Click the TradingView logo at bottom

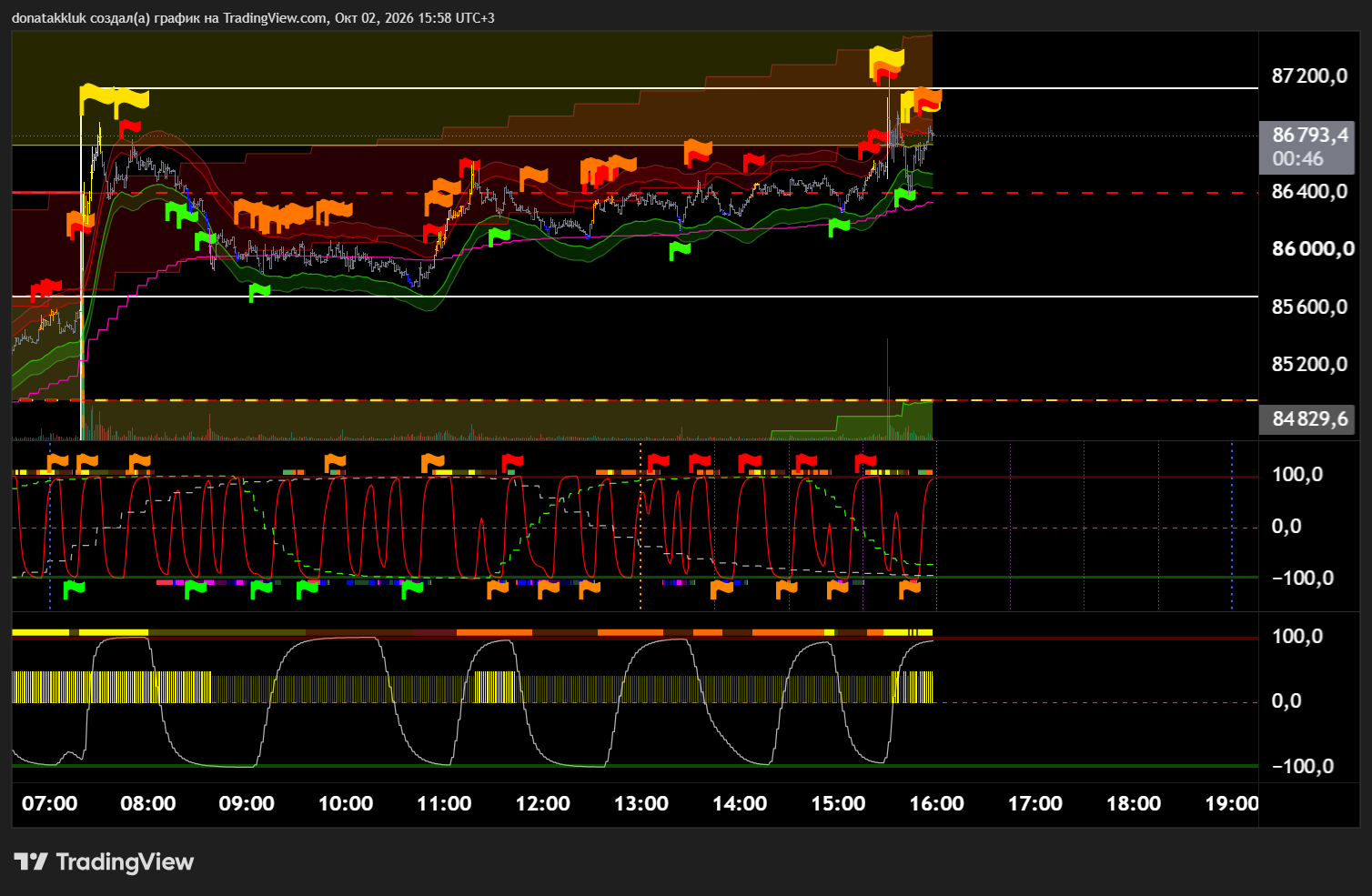coord(104,861)
